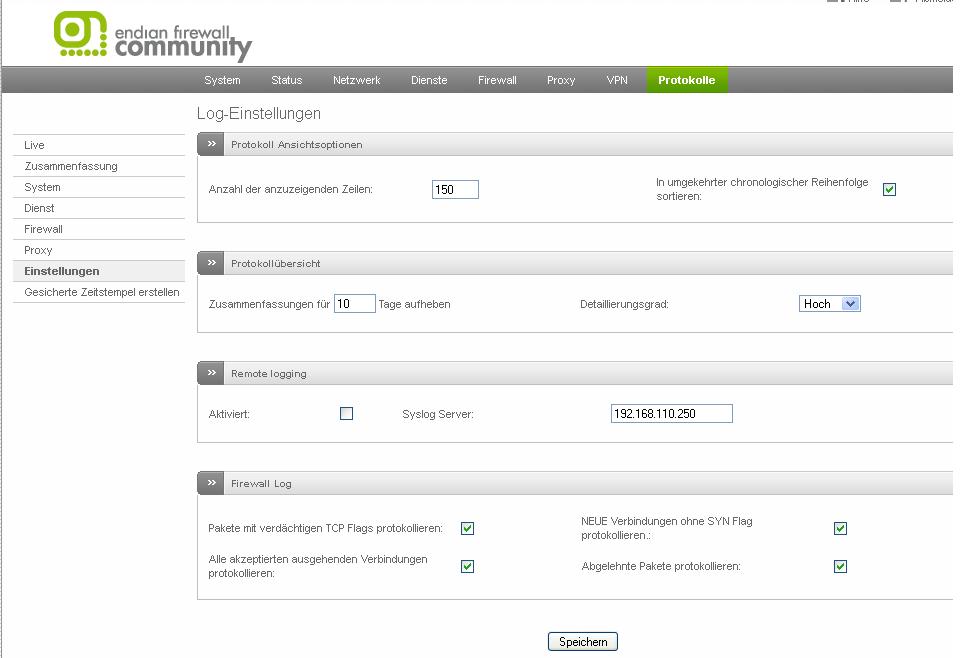Toggle suspicious TCP Flags logging checkbox
960x658 pixels.
pyautogui.click(x=467, y=528)
